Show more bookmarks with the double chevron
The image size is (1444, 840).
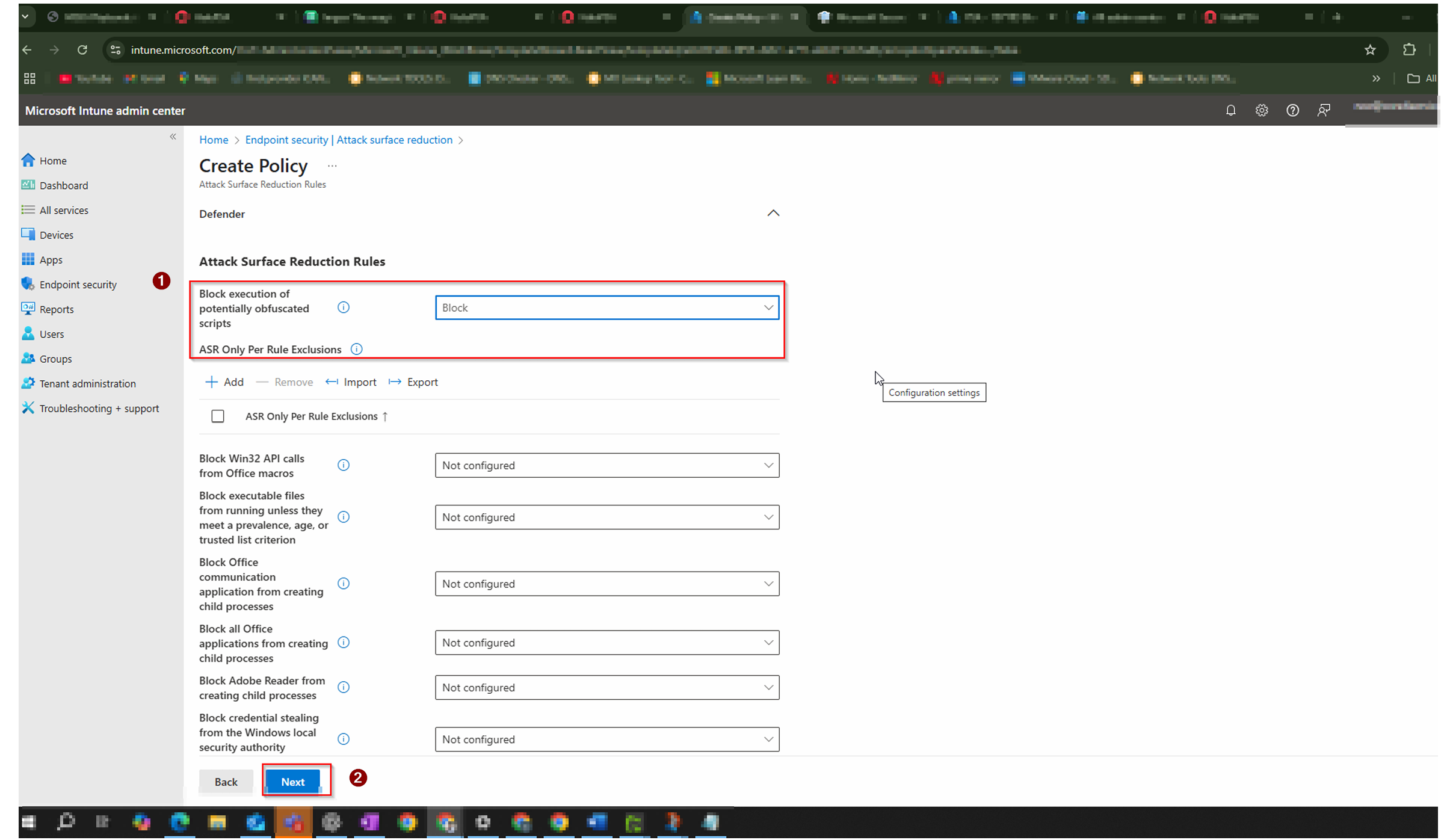click(x=1376, y=78)
